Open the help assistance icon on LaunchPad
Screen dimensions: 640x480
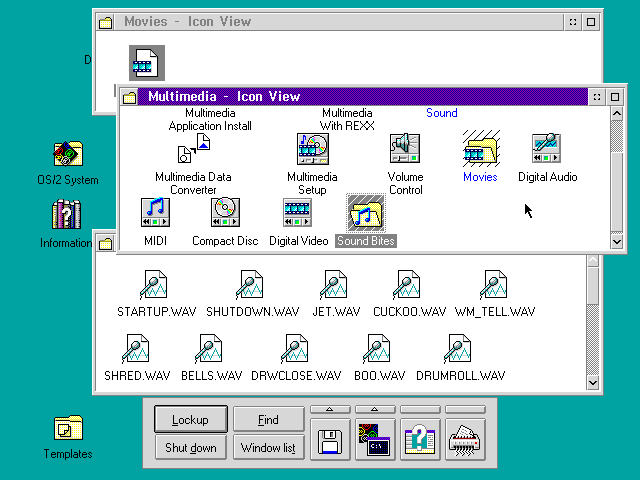point(420,440)
